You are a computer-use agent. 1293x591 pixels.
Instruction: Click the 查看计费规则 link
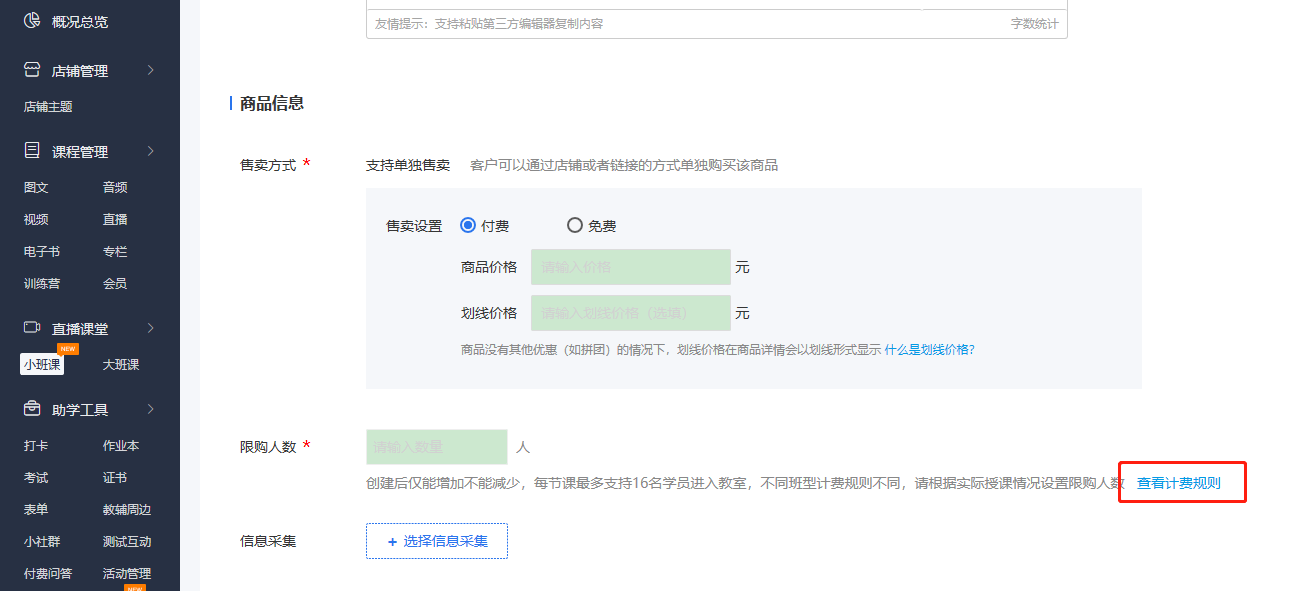pyautogui.click(x=1178, y=483)
